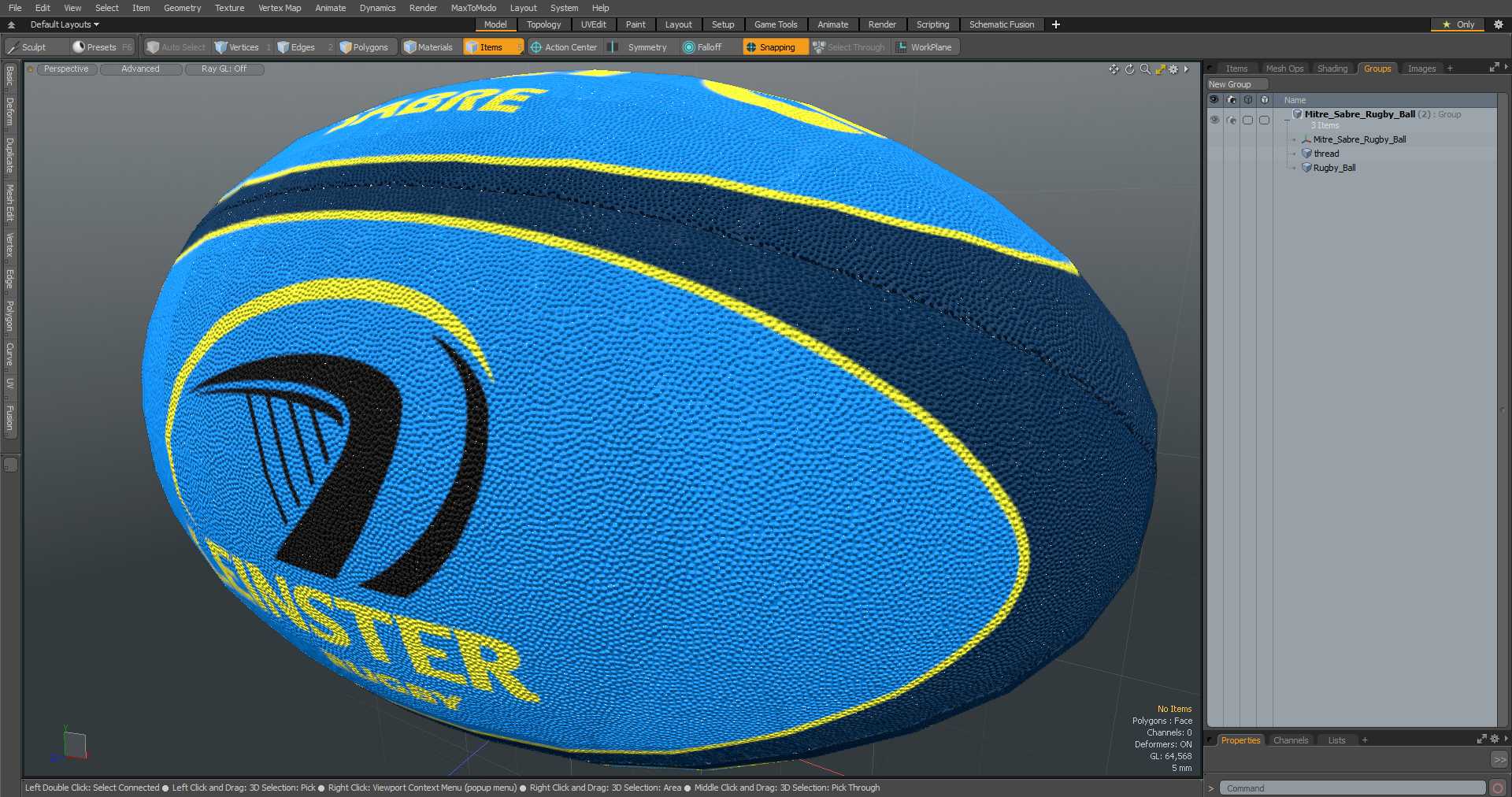Open the Presets browser
The image size is (1512, 797).
102,47
